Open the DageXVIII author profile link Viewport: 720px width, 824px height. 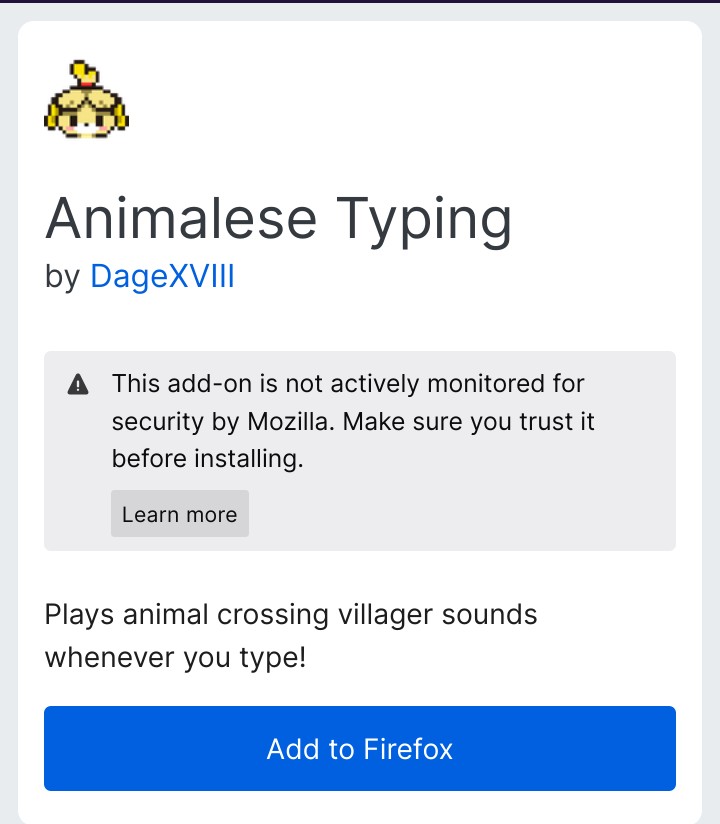tap(162, 276)
